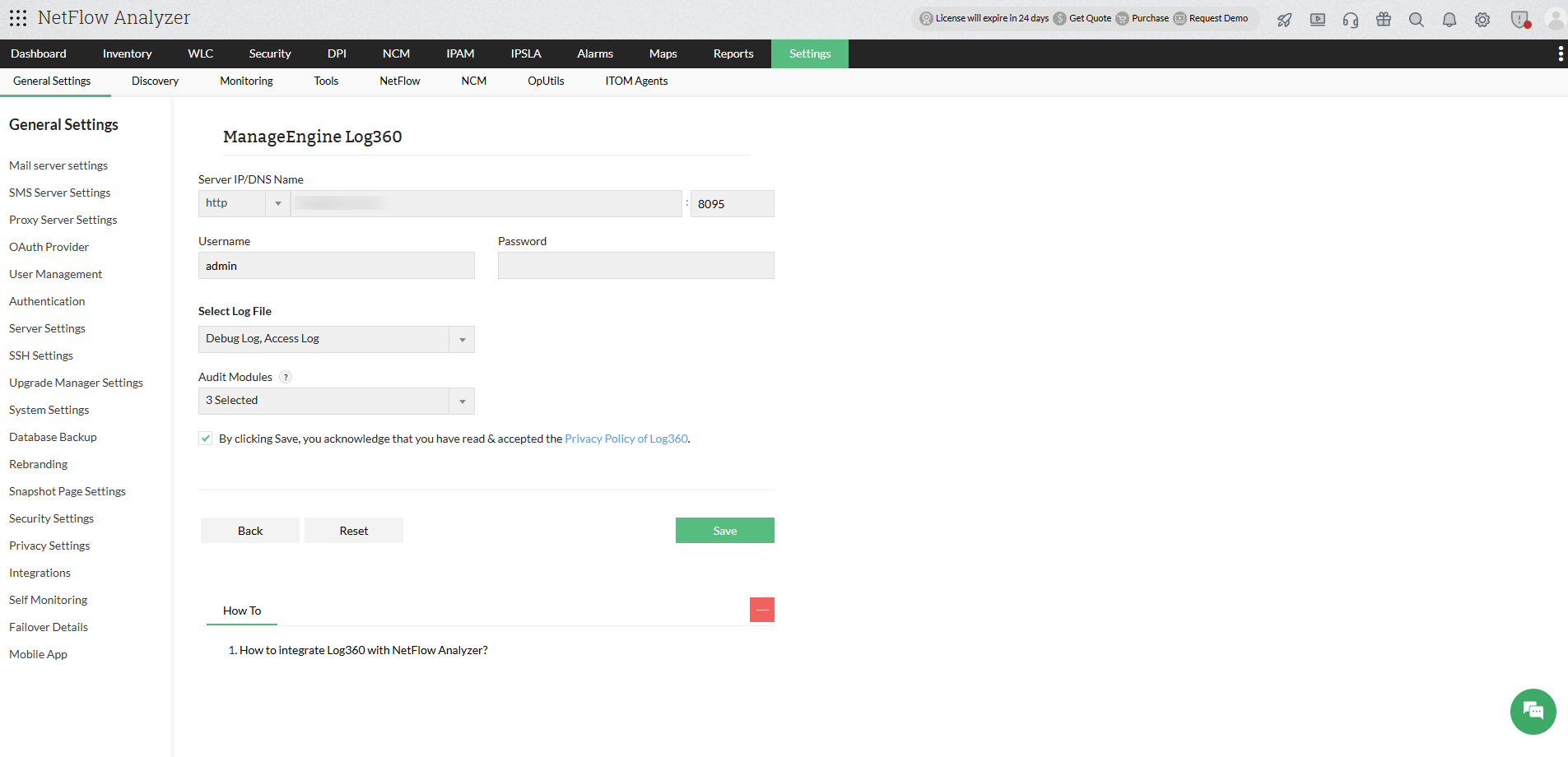Collapse the How To section with red minus

click(762, 610)
